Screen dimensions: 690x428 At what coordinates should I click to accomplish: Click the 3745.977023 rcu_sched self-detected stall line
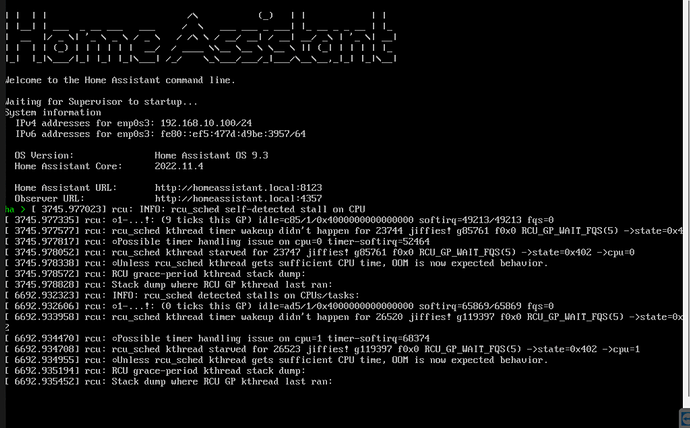coord(196,209)
